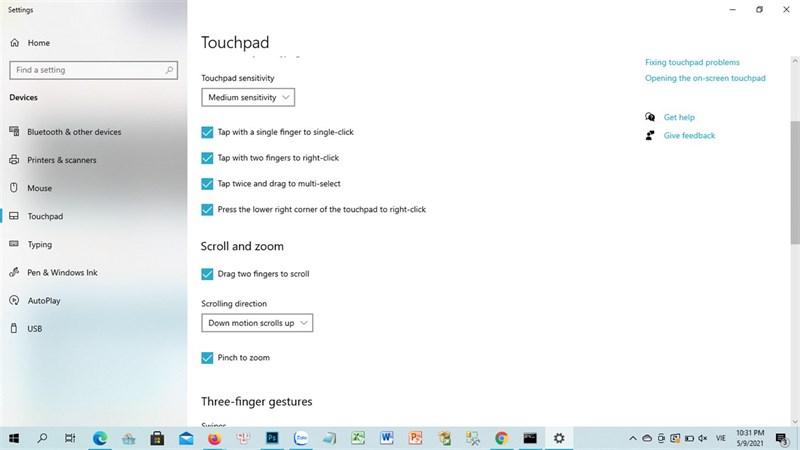The width and height of the screenshot is (800, 450).
Task: Click the Mouse icon in the sidebar
Action: (x=14, y=188)
